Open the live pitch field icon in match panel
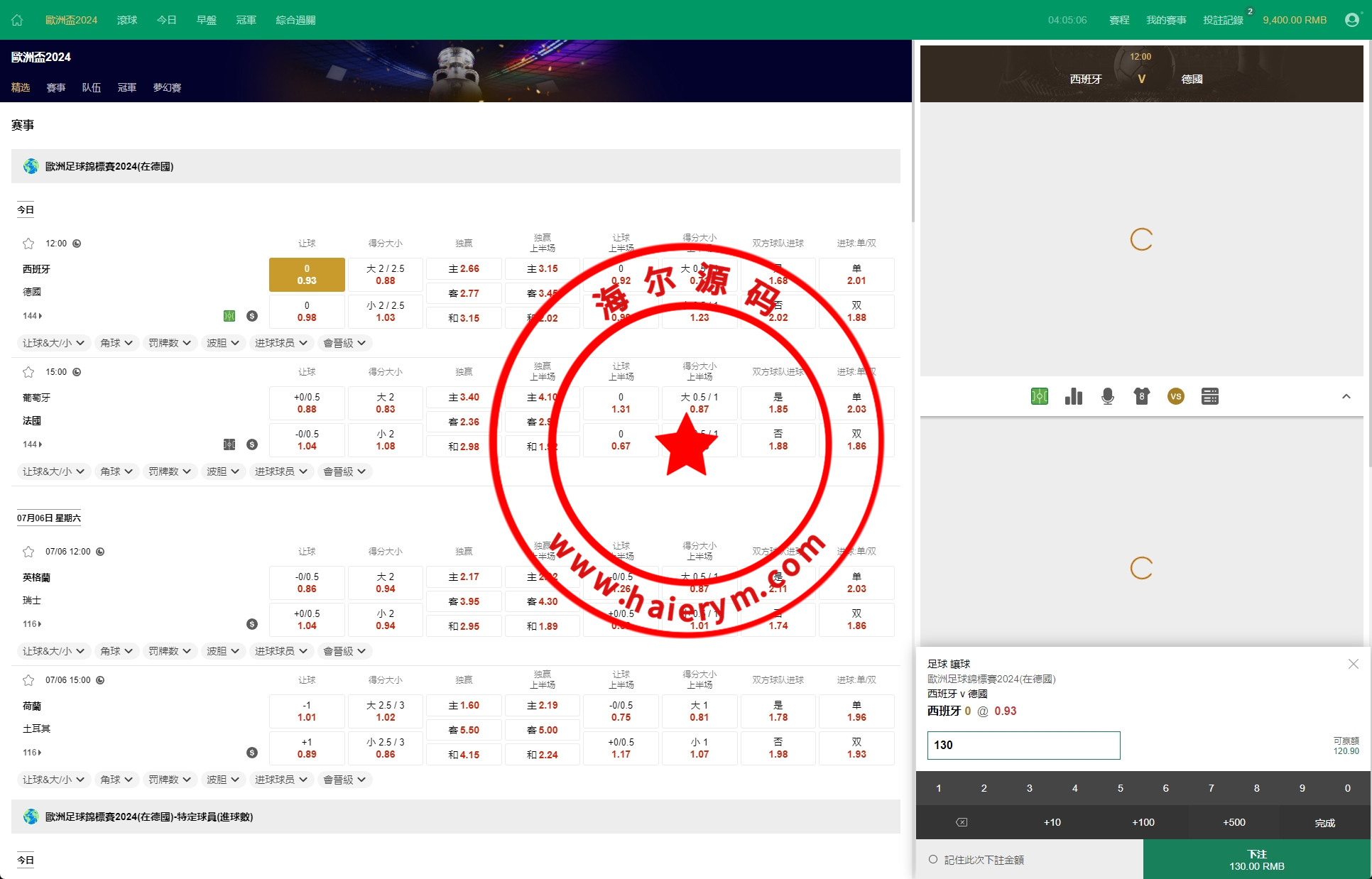Screen dimensions: 1372x879 click(1039, 396)
